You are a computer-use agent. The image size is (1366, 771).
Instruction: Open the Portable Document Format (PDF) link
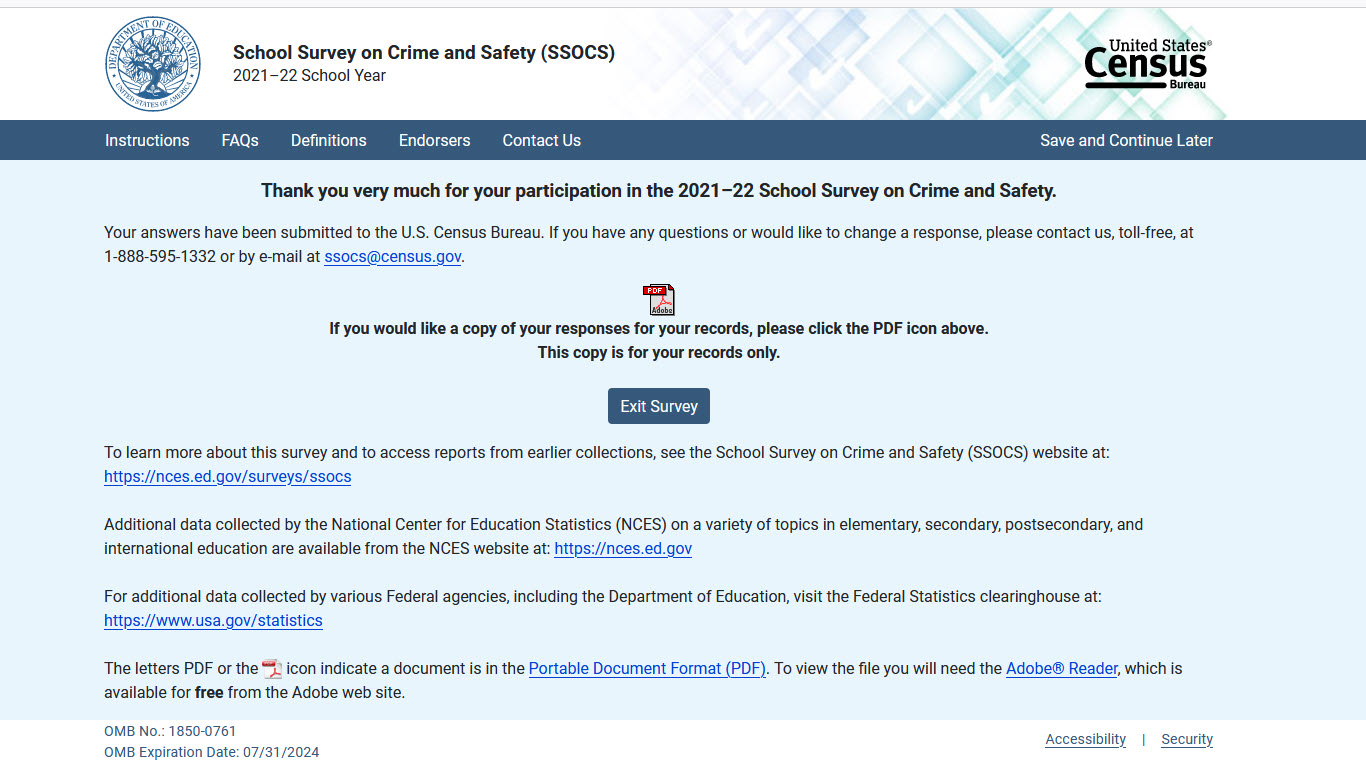pos(647,668)
